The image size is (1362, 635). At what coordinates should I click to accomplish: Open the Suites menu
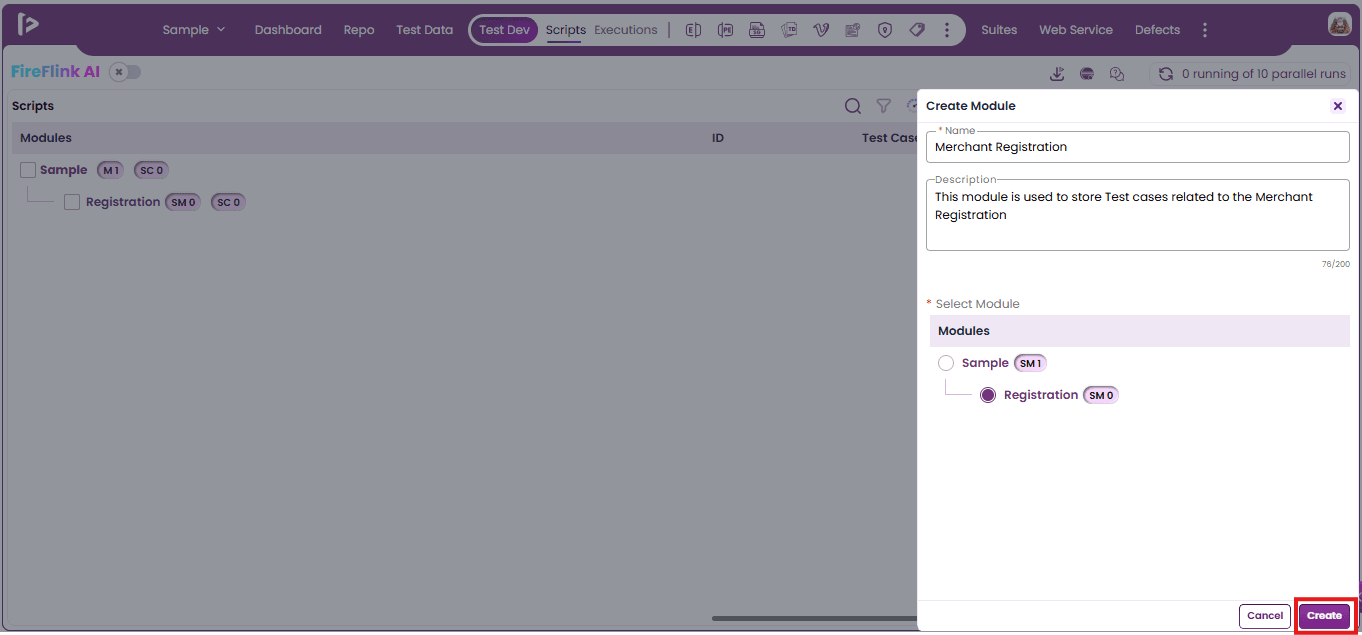point(999,30)
